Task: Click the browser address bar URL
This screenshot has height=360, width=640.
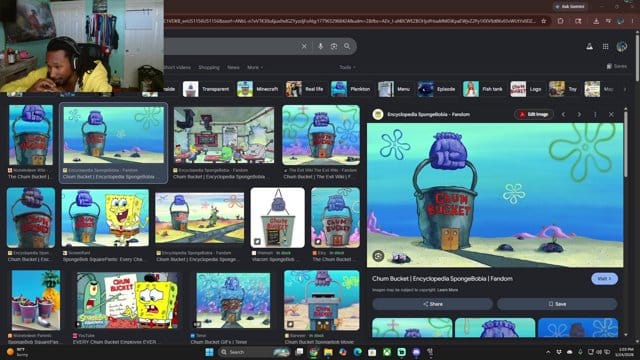Action: point(350,21)
